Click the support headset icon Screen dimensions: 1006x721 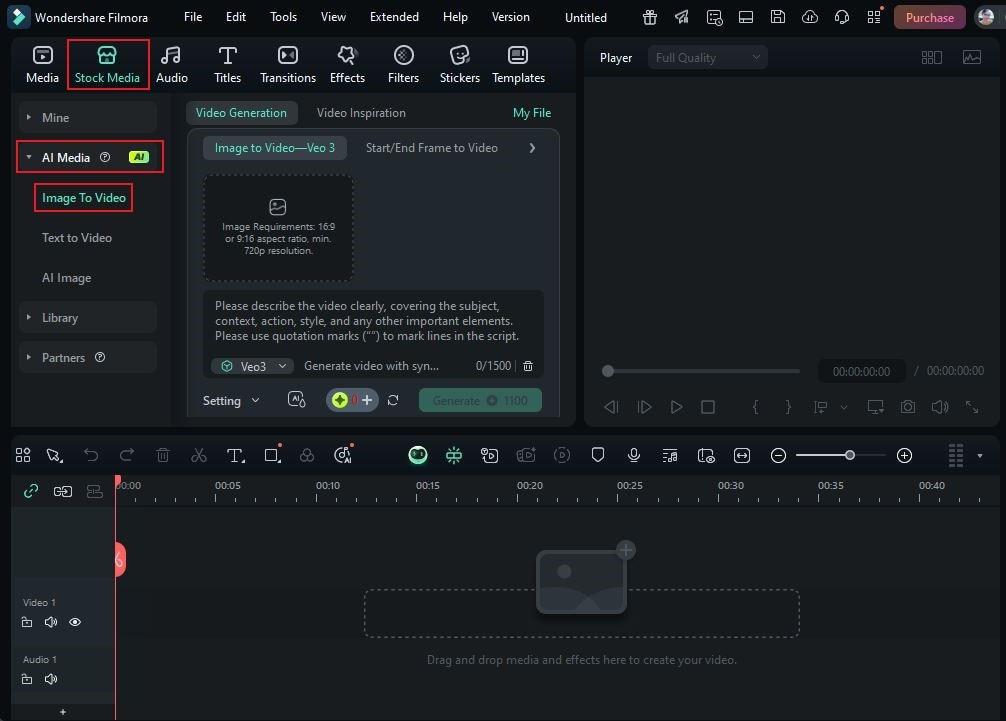tap(842, 17)
